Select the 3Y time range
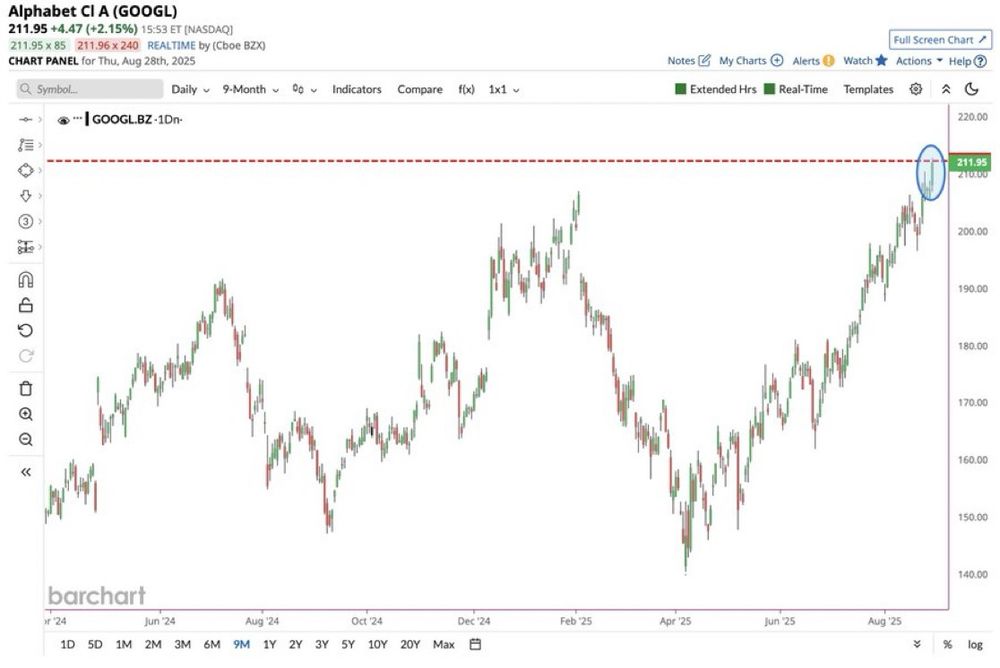1000x668 pixels. 321,644
